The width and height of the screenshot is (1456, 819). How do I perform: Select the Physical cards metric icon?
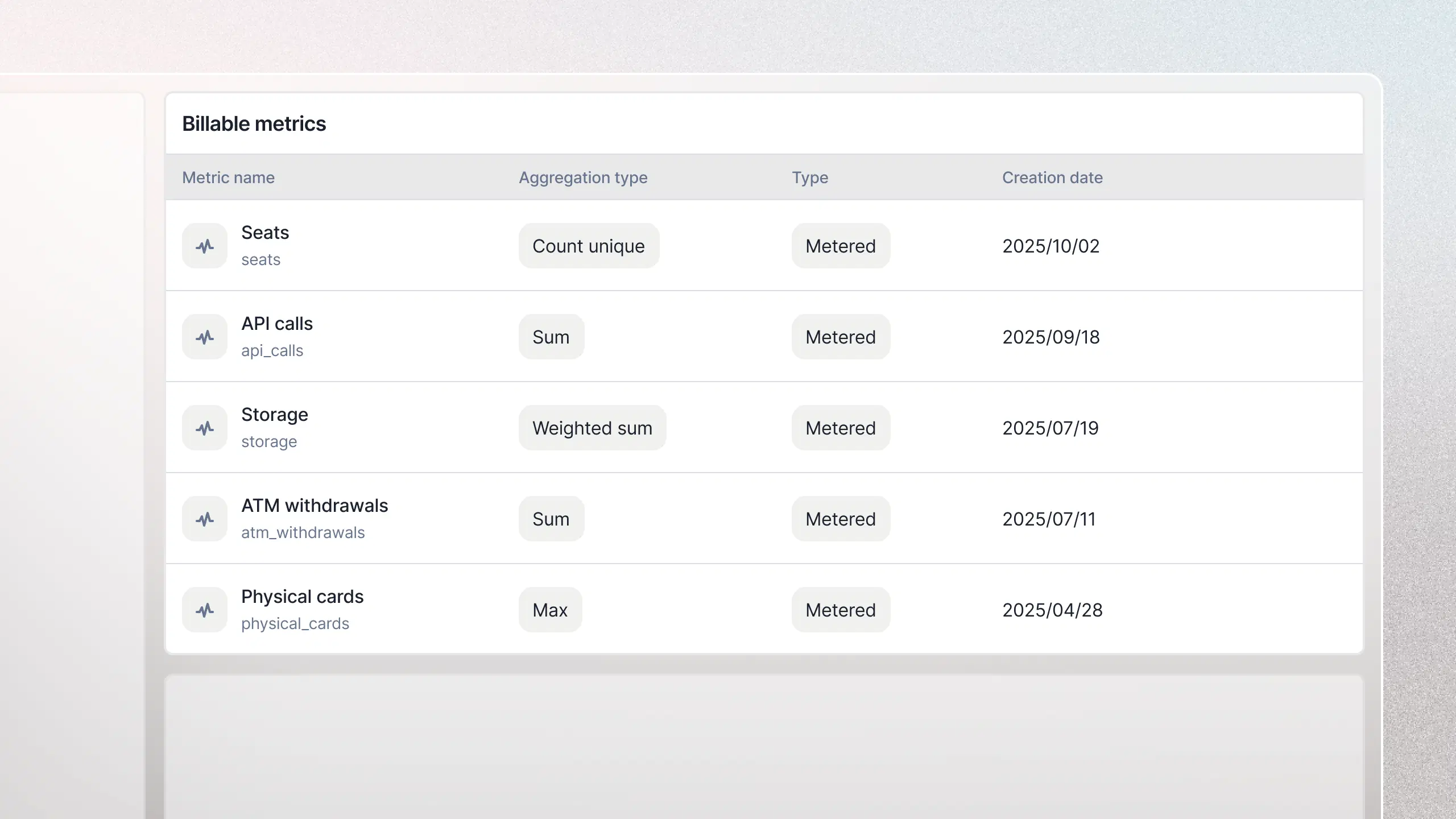point(204,609)
